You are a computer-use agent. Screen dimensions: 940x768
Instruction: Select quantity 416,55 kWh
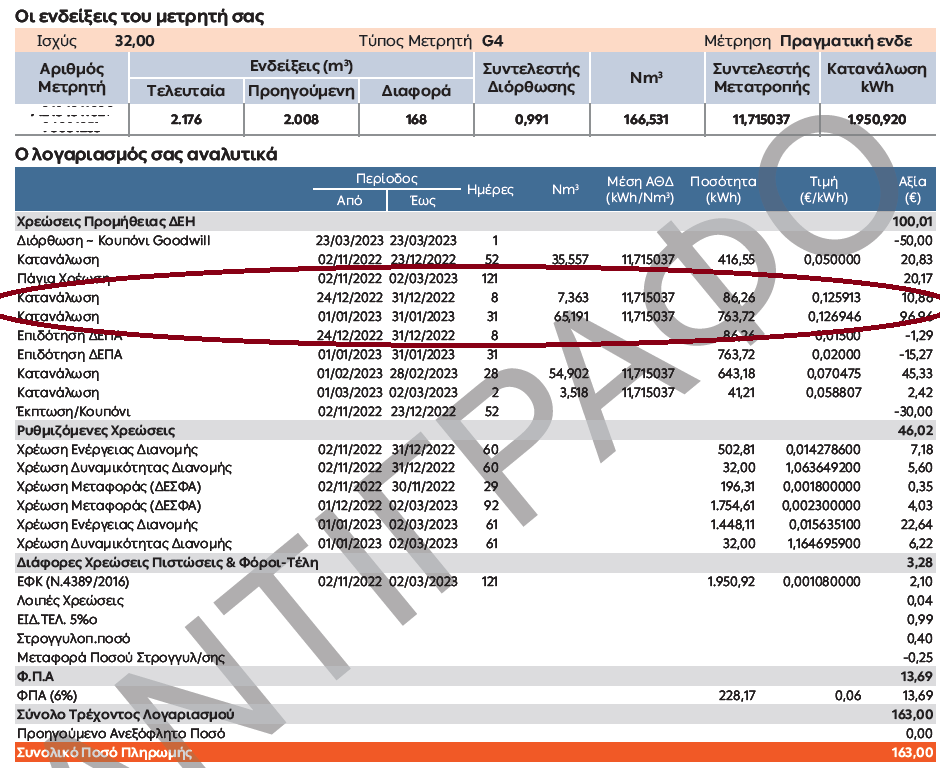click(736, 260)
